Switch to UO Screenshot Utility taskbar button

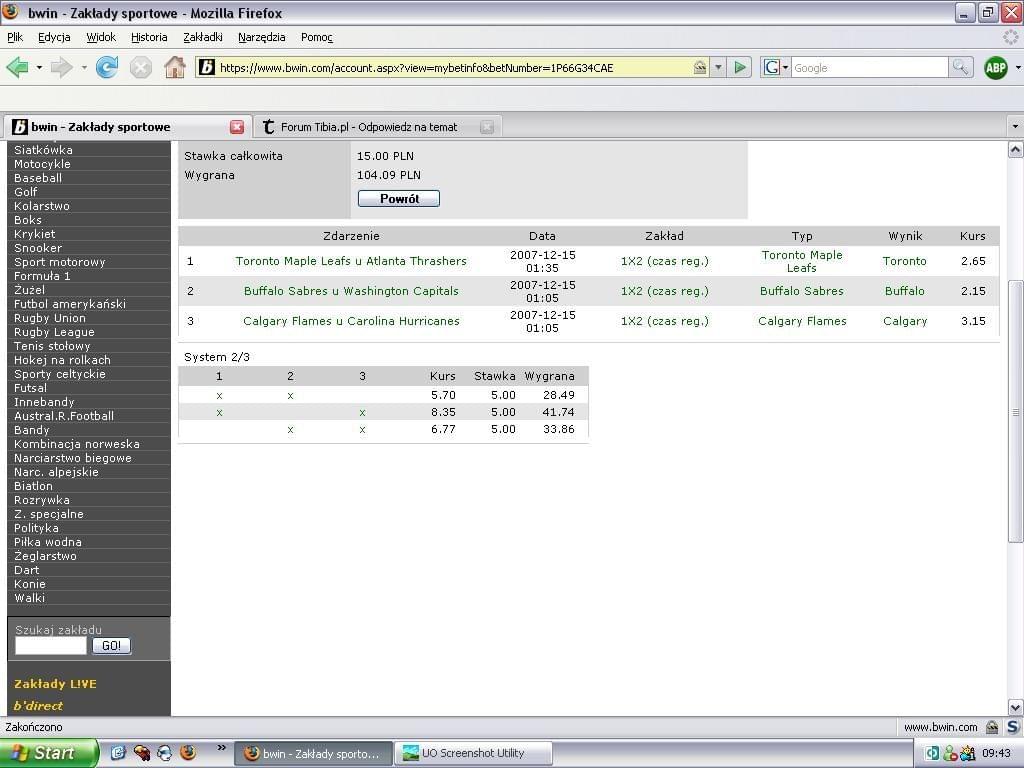[474, 753]
